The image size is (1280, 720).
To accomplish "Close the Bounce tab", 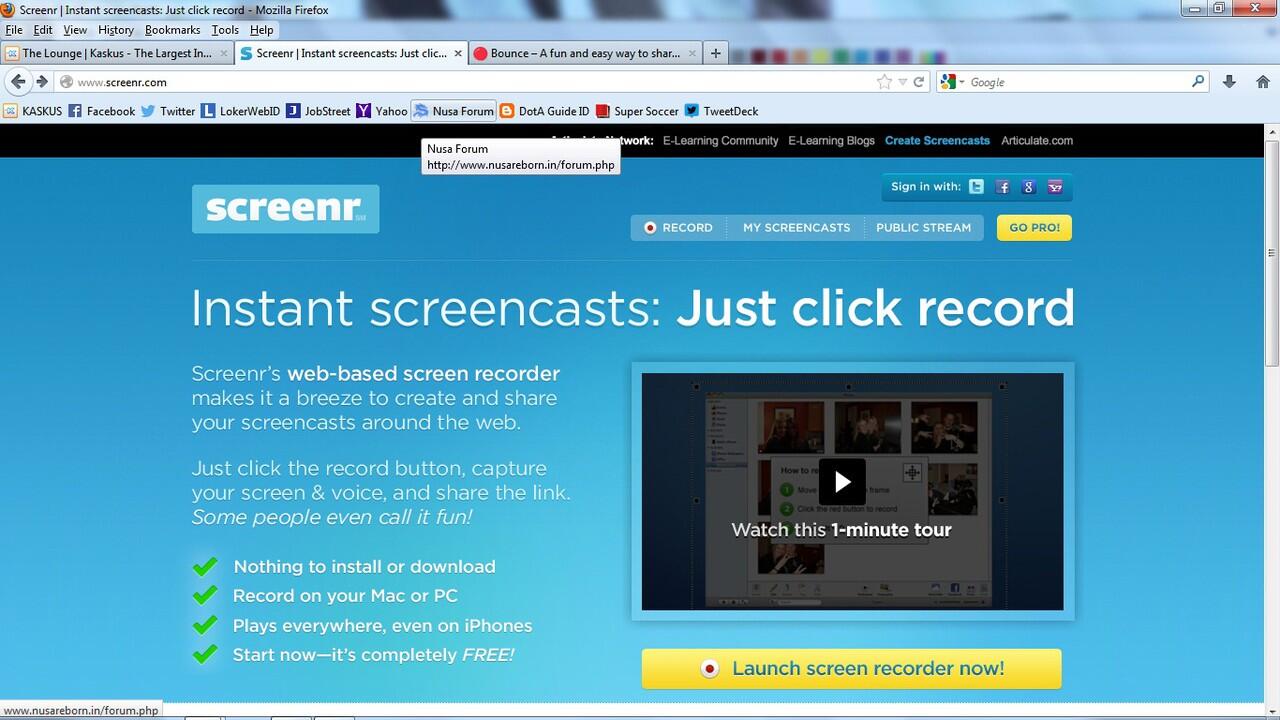I will click(691, 53).
